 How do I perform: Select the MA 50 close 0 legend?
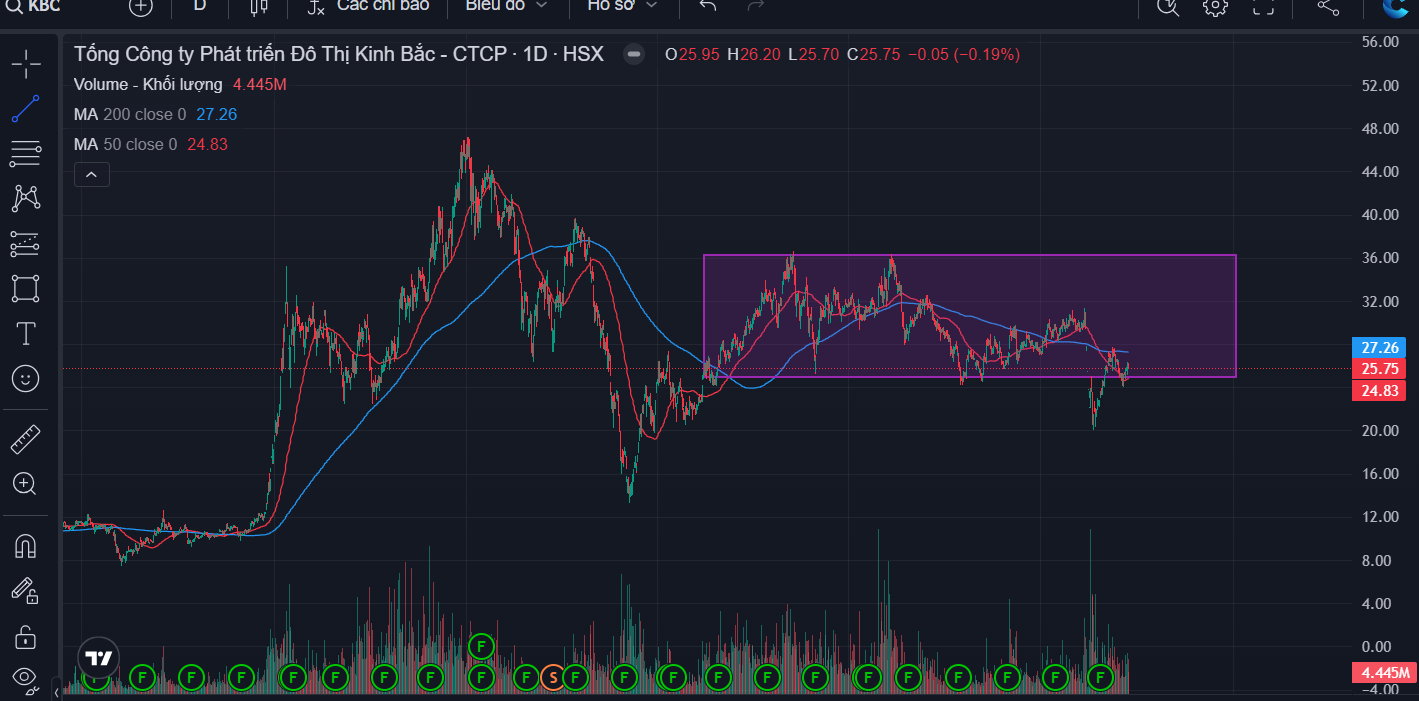tap(125, 144)
